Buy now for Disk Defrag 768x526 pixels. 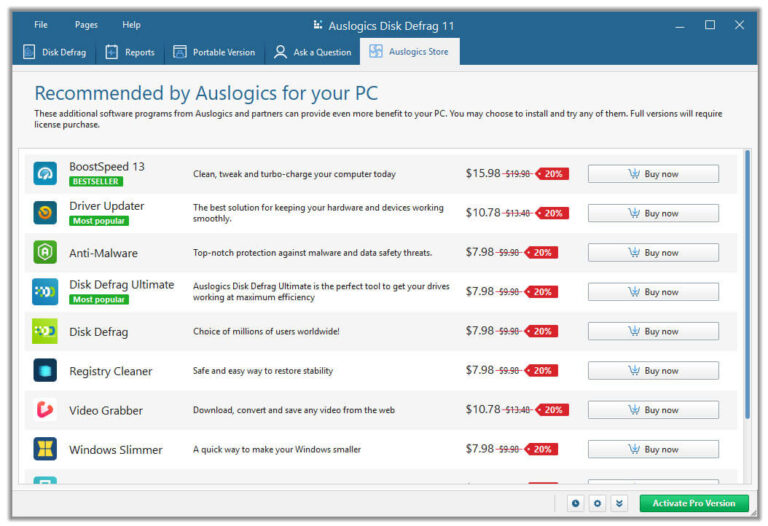(653, 331)
